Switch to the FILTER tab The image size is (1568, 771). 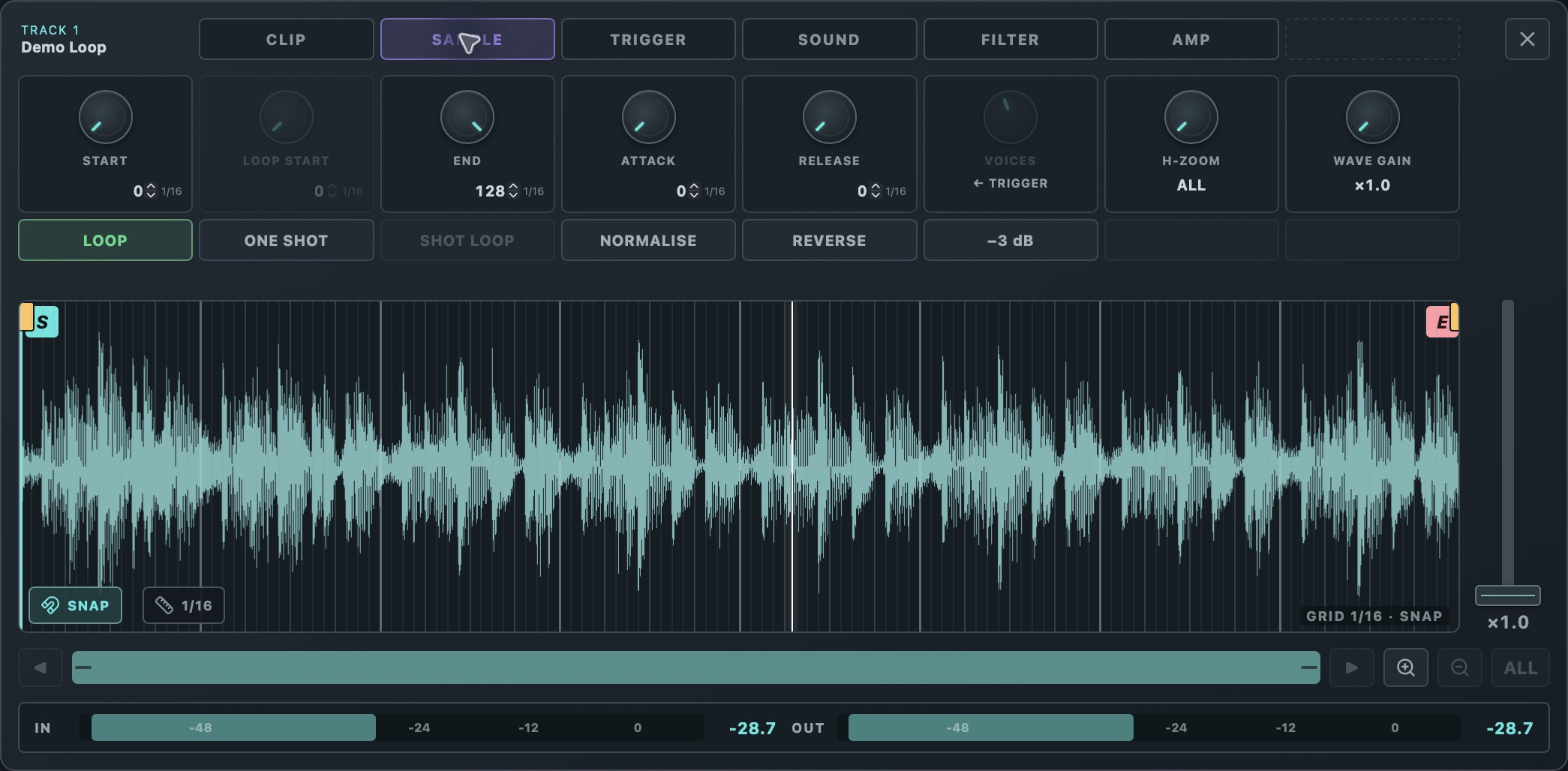pyautogui.click(x=1010, y=39)
